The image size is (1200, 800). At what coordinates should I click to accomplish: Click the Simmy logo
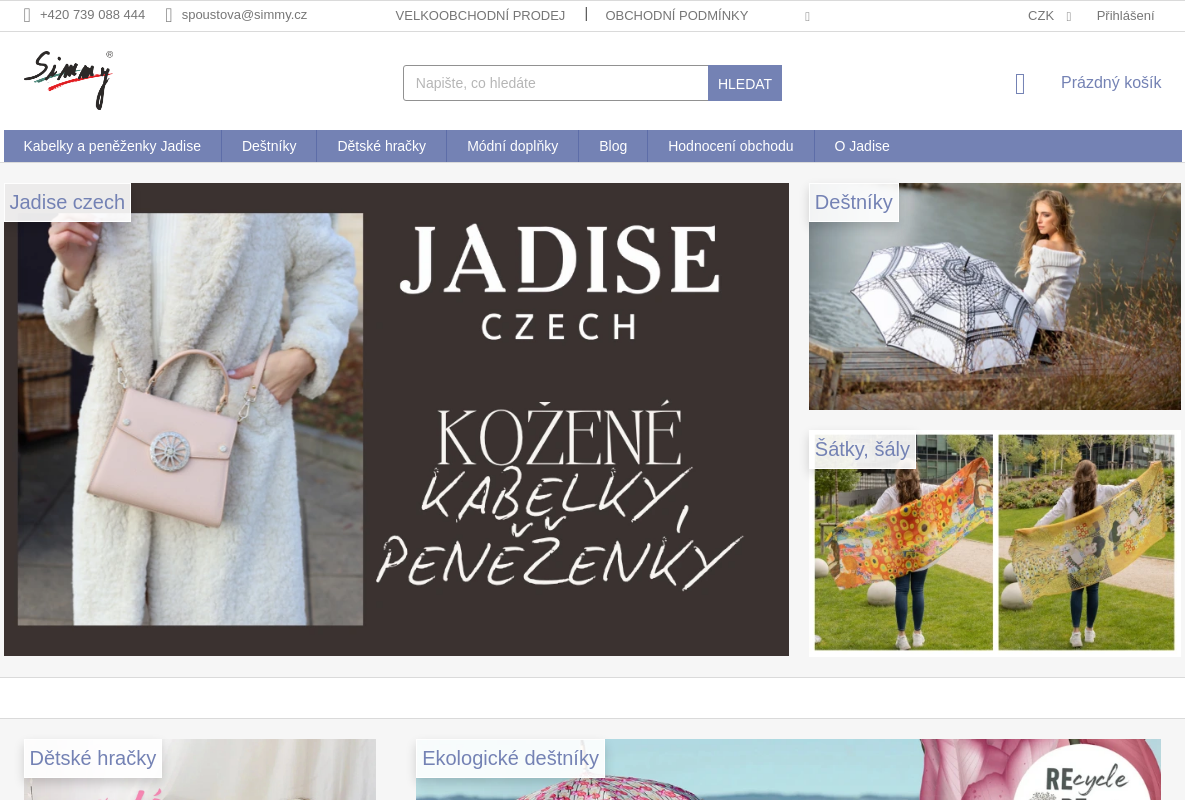[x=68, y=80]
